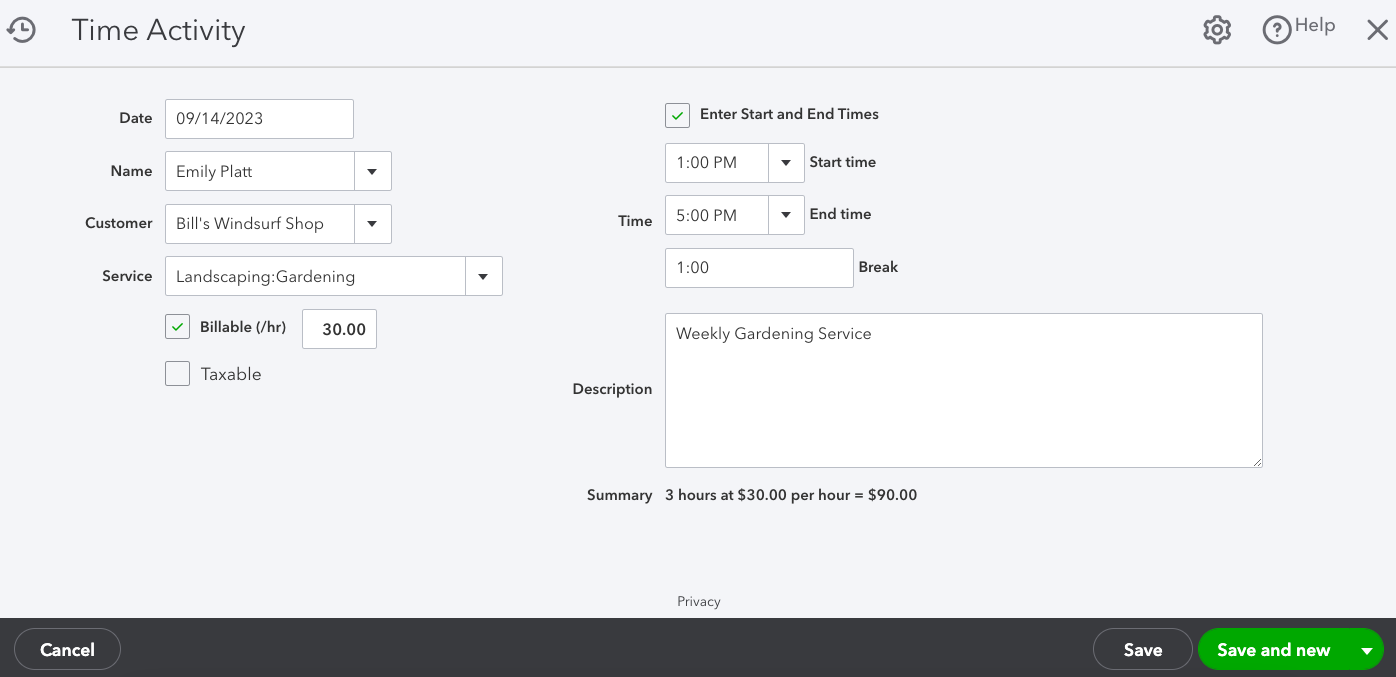The image size is (1396, 677).
Task: Uncheck the Billable (/hr) checkbox
Action: (x=178, y=327)
